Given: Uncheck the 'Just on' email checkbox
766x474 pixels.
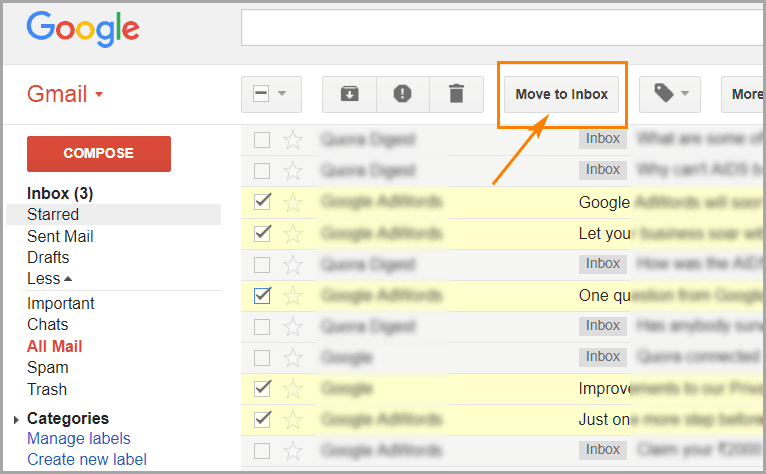Looking at the screenshot, I should (x=262, y=419).
